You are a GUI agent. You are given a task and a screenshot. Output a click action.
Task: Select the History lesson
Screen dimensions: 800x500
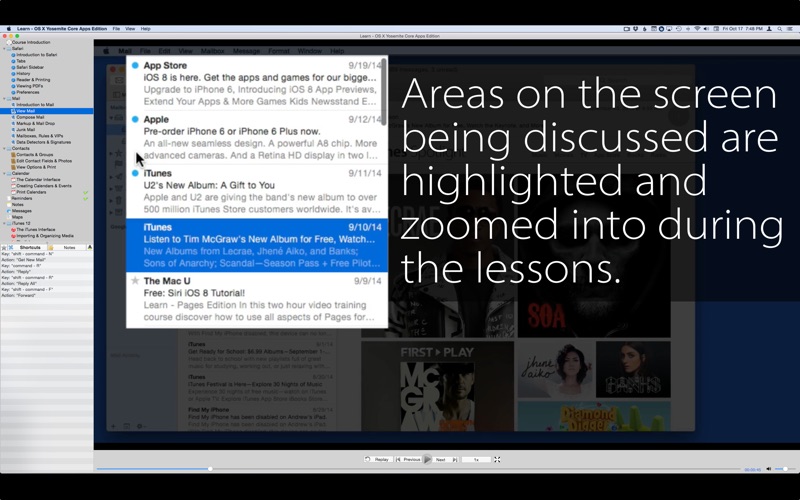click(x=23, y=73)
